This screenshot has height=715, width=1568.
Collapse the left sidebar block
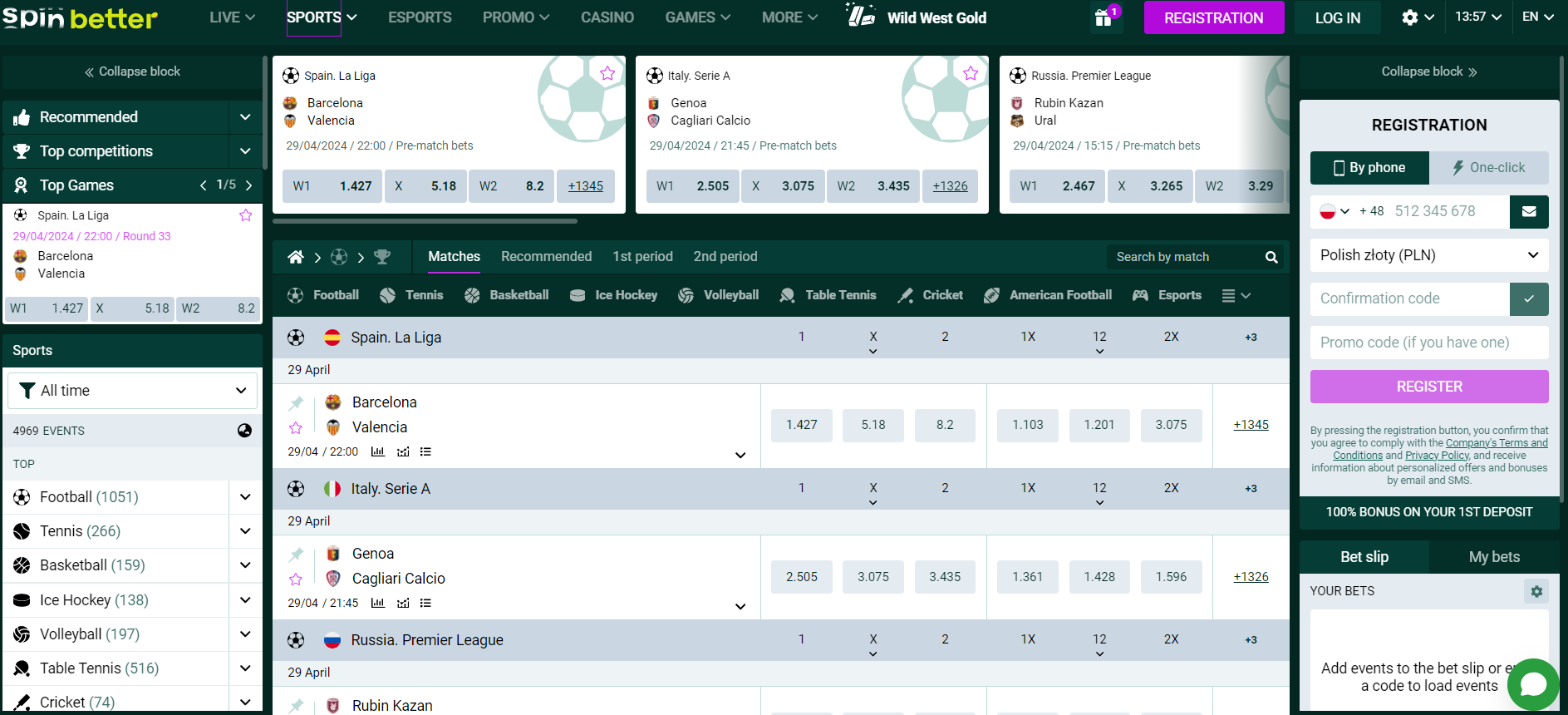(132, 71)
